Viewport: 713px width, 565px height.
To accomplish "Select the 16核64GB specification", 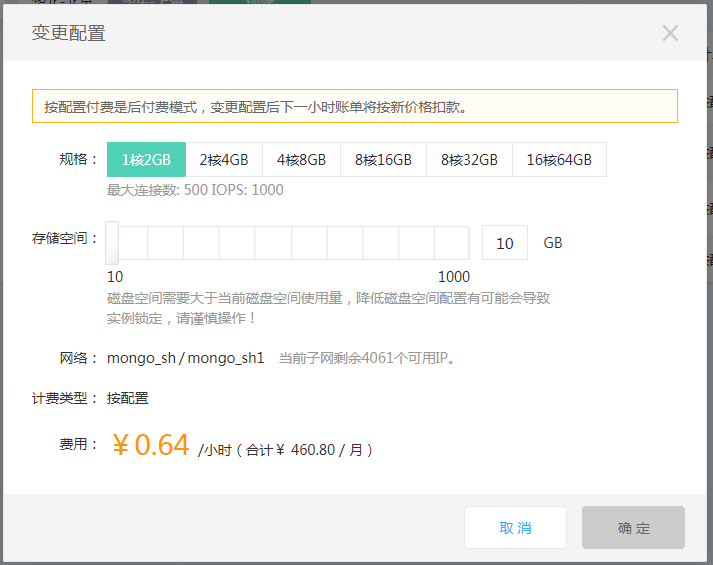I will point(559,160).
